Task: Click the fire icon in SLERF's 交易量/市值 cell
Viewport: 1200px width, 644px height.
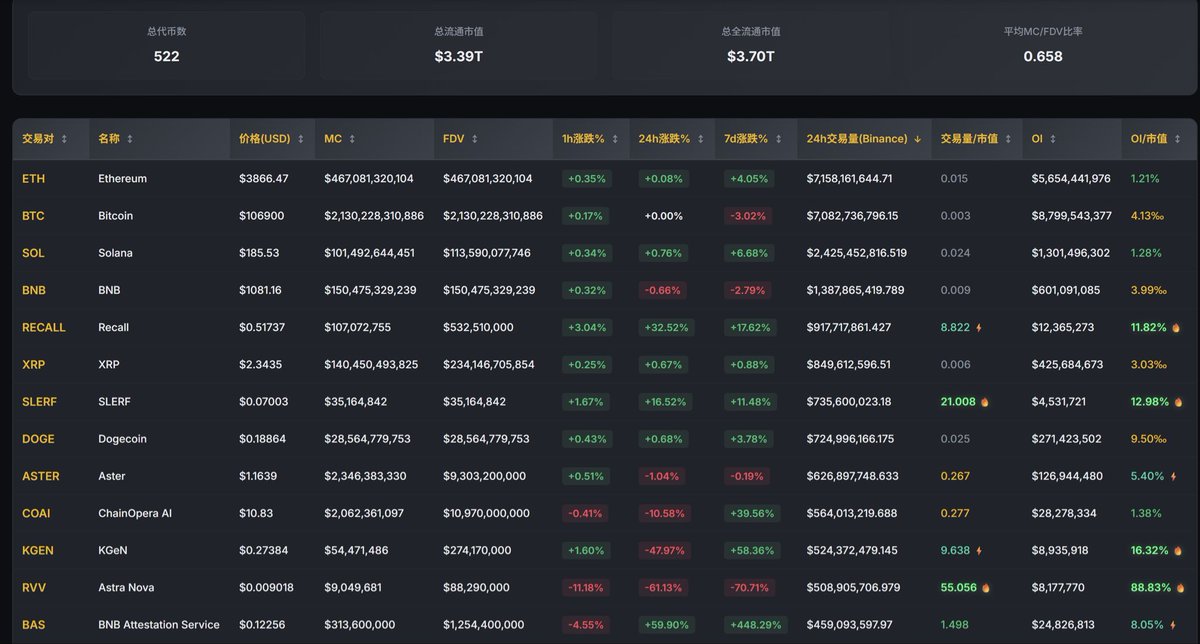Action: point(985,402)
